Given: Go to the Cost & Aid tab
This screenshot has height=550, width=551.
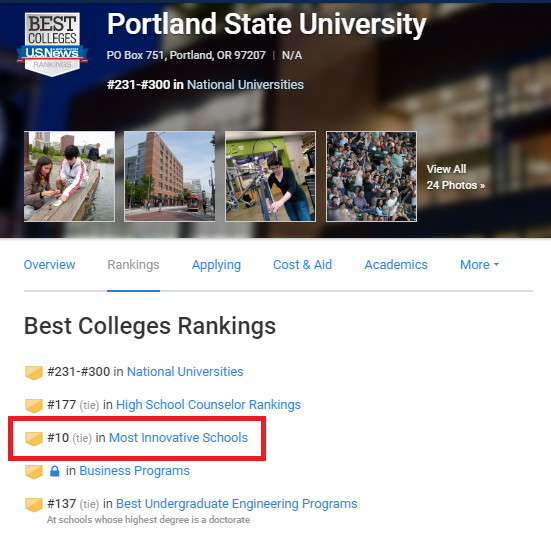Looking at the screenshot, I should click(x=302, y=265).
